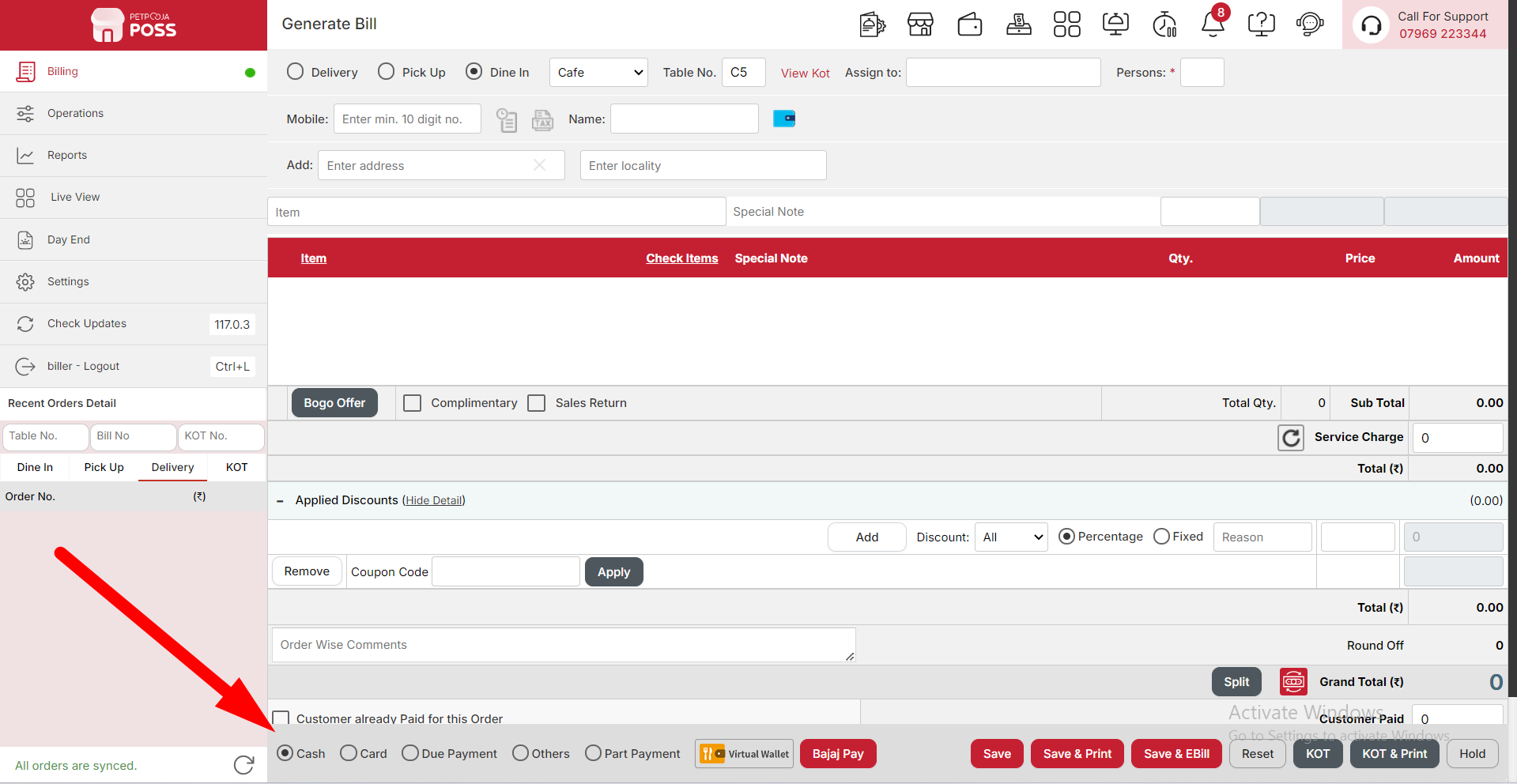Check Customer already Paid for this Order
1517x784 pixels.
[281, 718]
